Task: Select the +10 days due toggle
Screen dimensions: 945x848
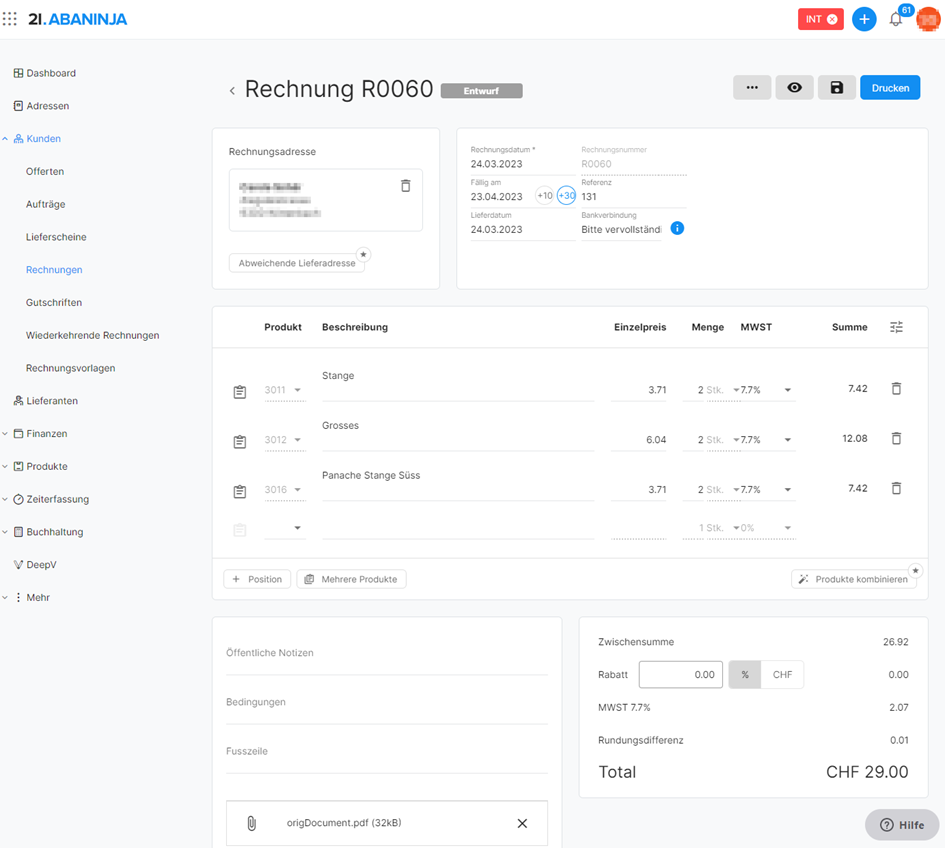Action: pyautogui.click(x=545, y=196)
